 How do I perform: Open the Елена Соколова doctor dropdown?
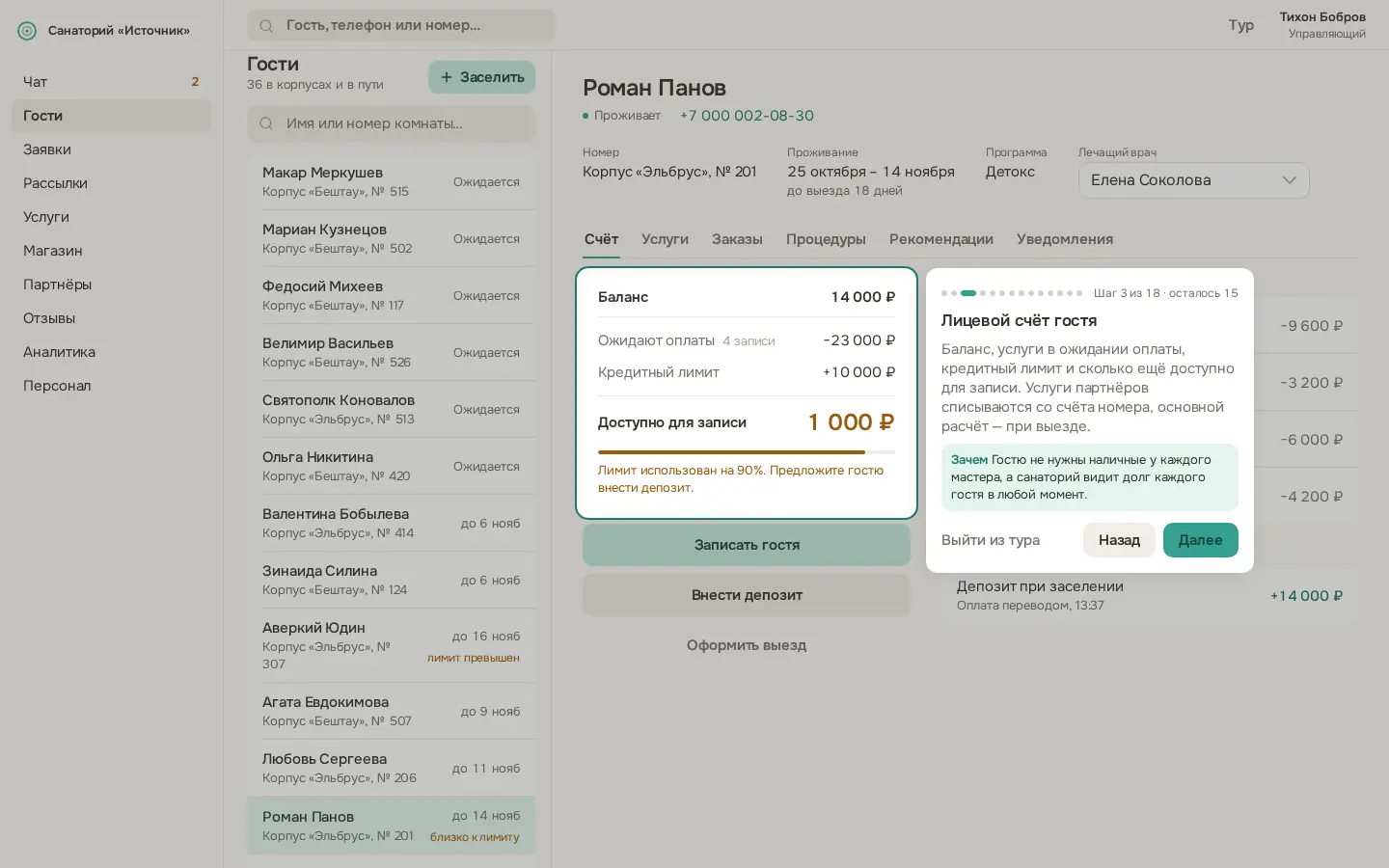(1193, 180)
